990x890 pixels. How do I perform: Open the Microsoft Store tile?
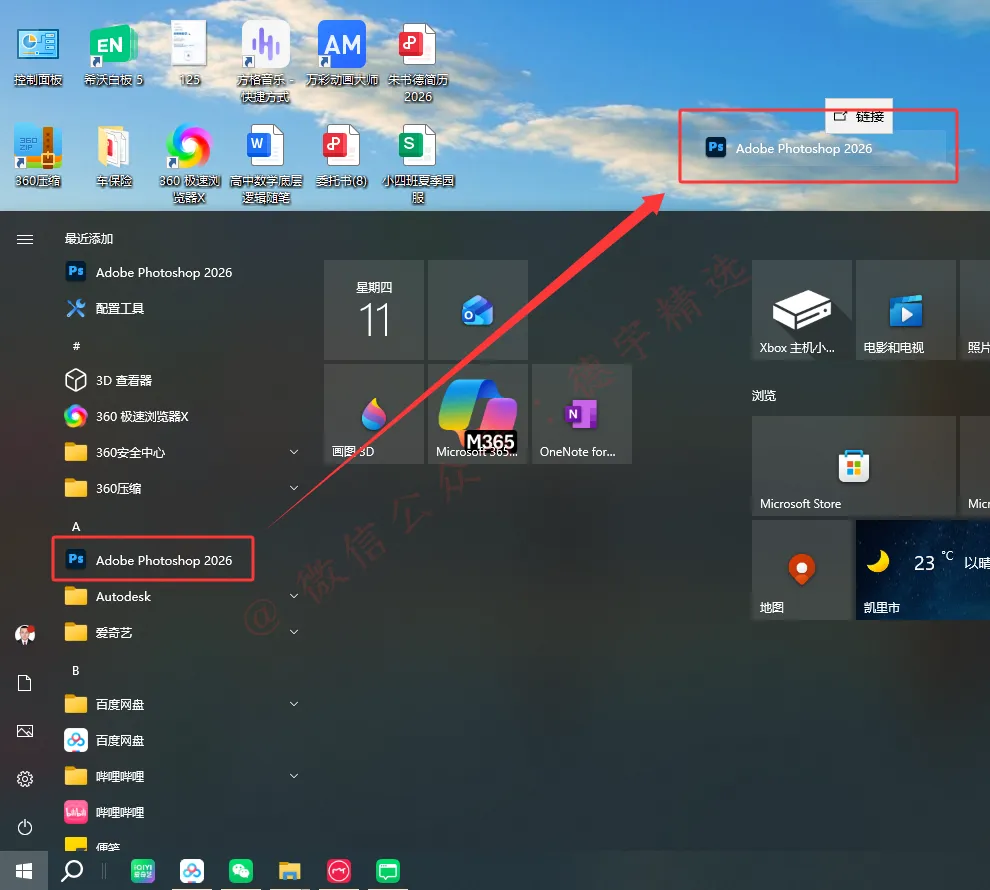(854, 466)
